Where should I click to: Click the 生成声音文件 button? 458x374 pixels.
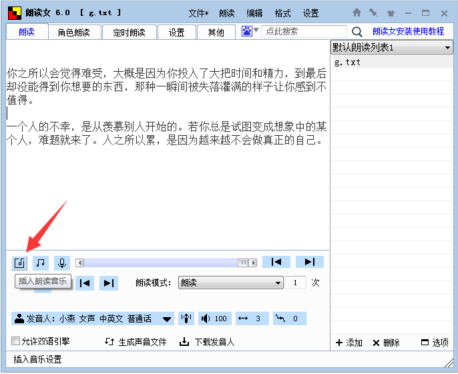pos(135,342)
